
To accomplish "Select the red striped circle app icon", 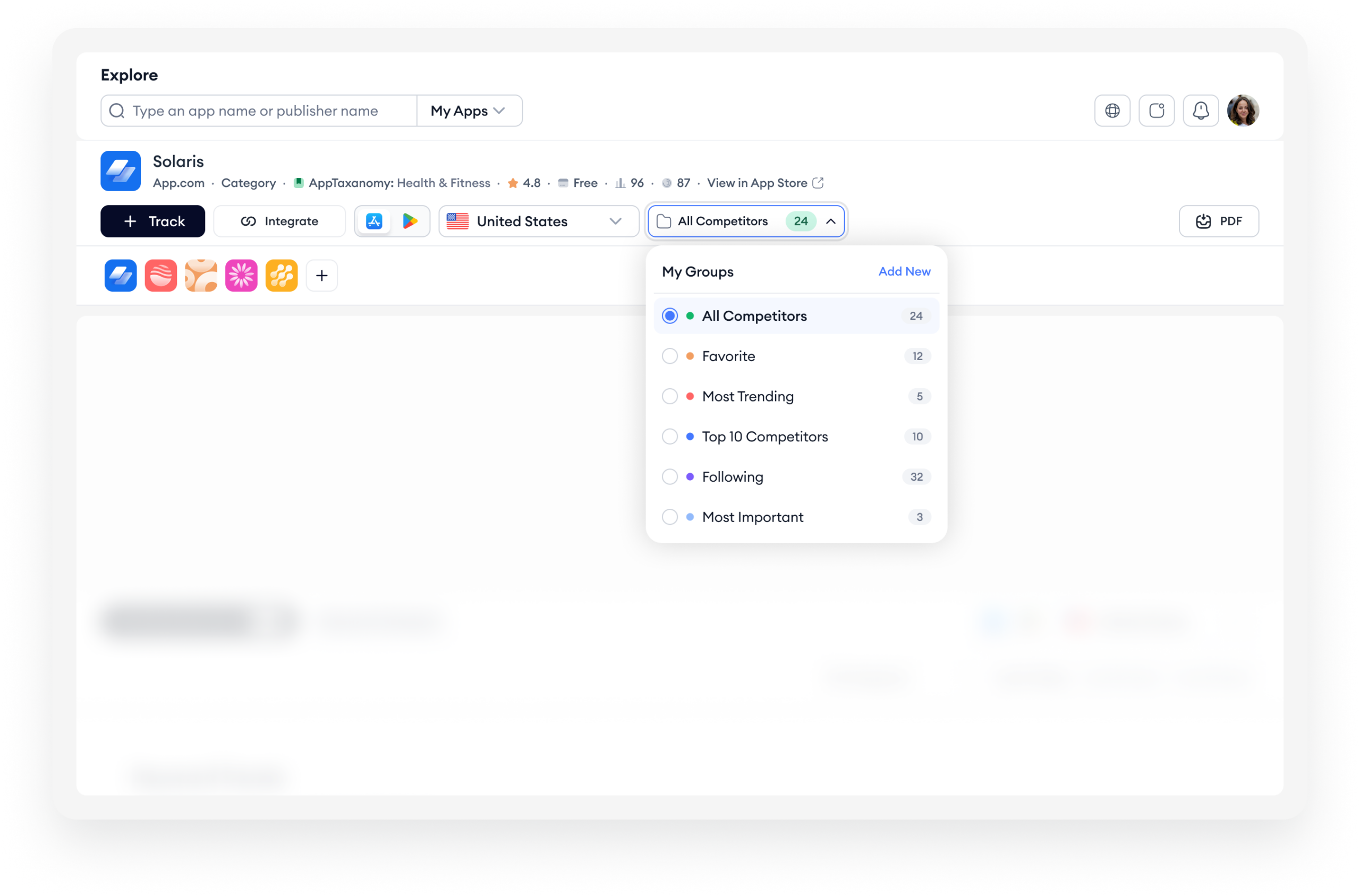I will (x=160, y=276).
